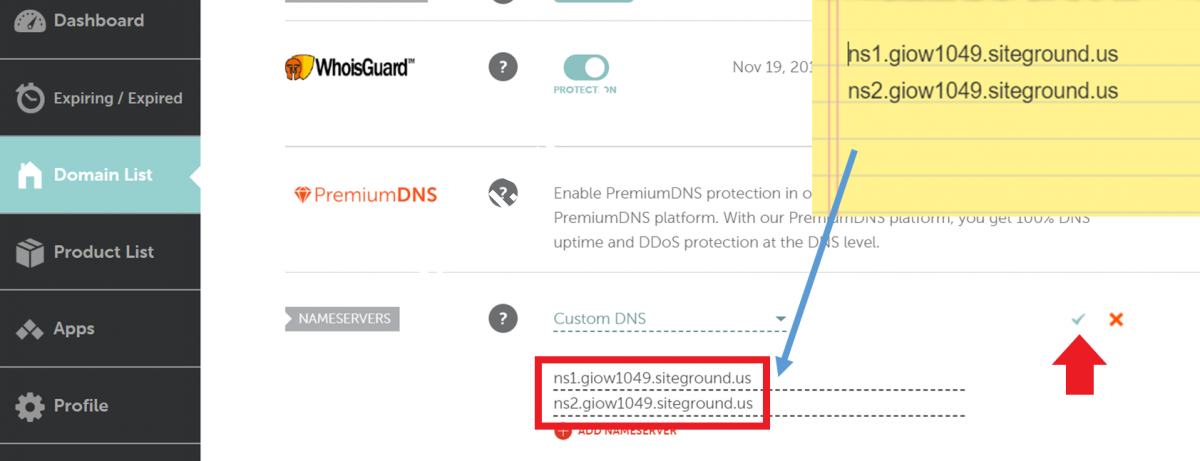
Task: Click the red plus Add Nameserver icon
Action: point(562,431)
